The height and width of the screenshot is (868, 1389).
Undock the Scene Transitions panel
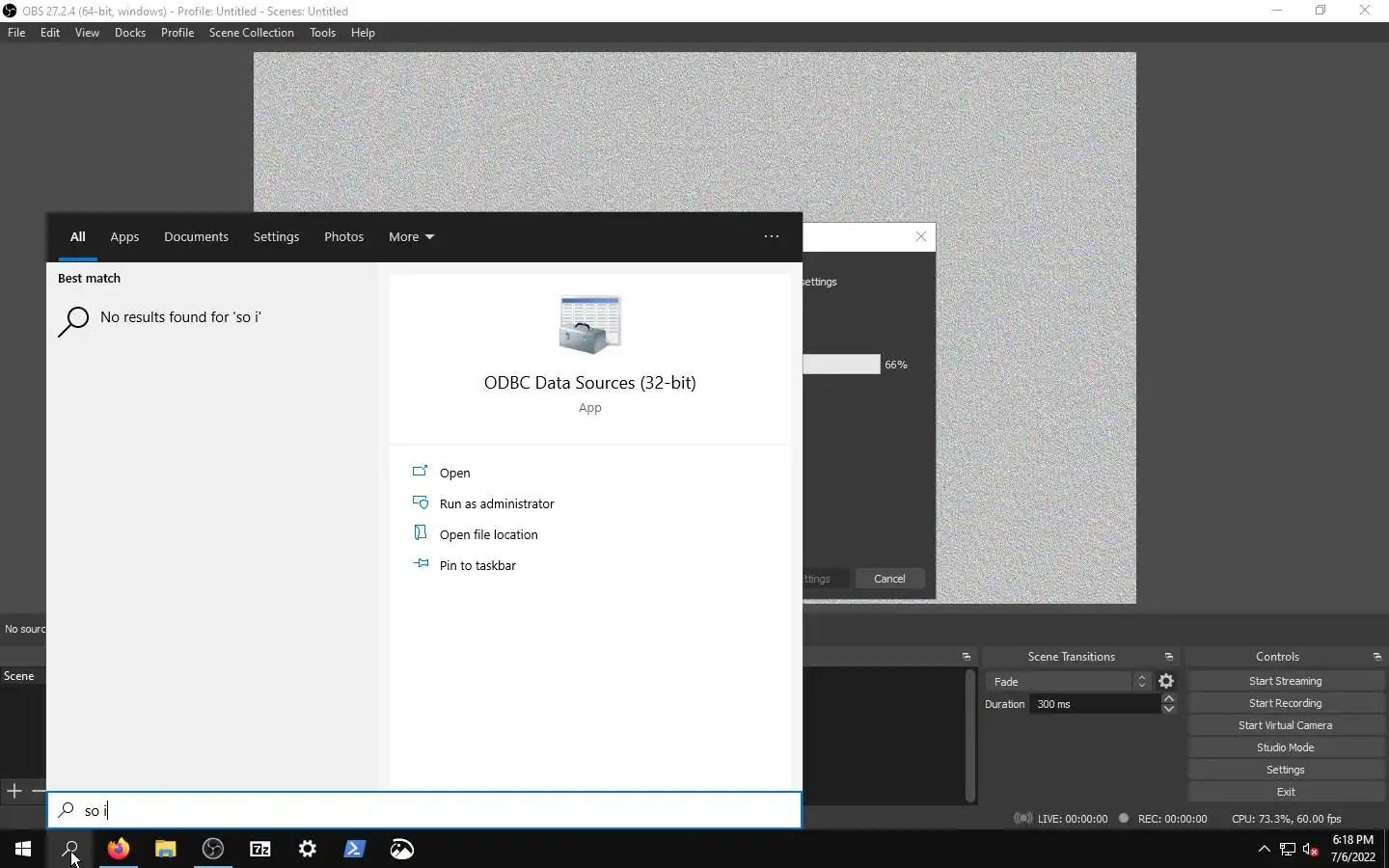(x=1168, y=657)
